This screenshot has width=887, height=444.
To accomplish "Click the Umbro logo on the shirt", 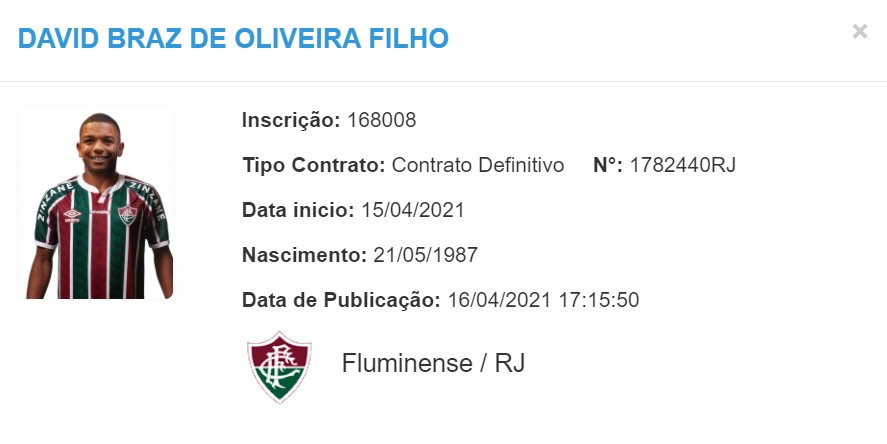I will (x=72, y=215).
